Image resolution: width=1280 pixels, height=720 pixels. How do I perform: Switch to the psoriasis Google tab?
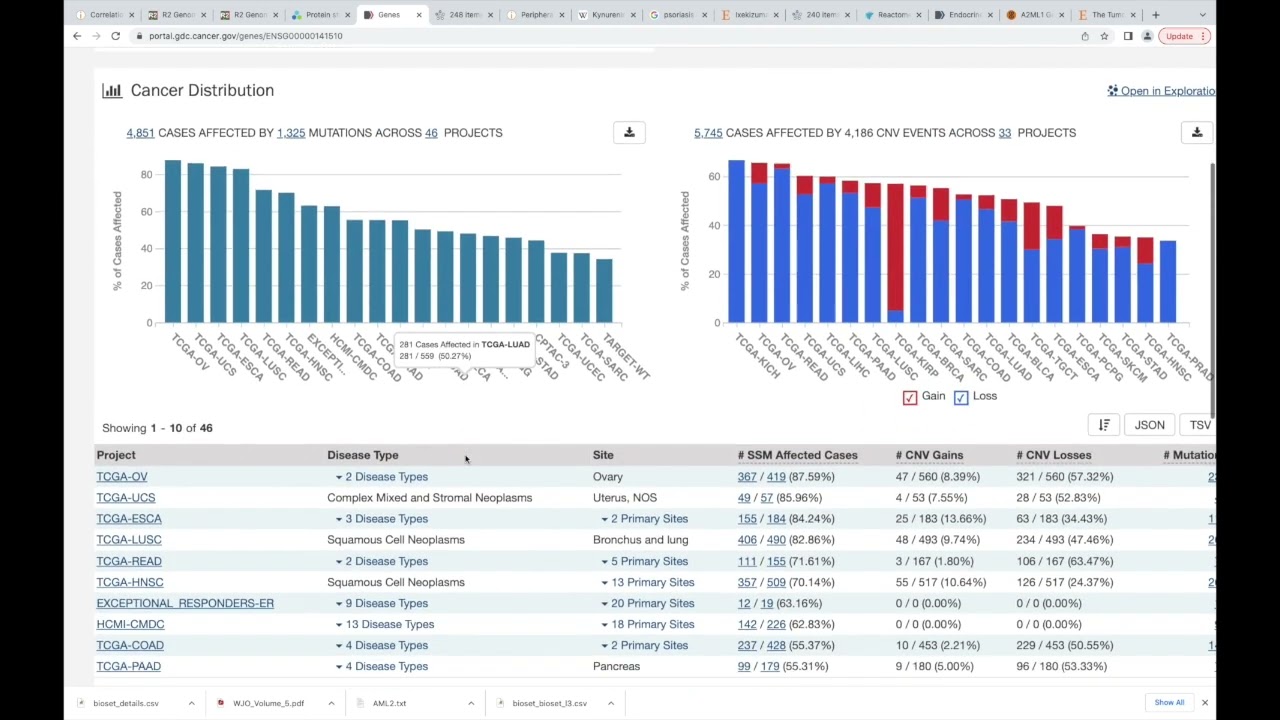coord(678,15)
